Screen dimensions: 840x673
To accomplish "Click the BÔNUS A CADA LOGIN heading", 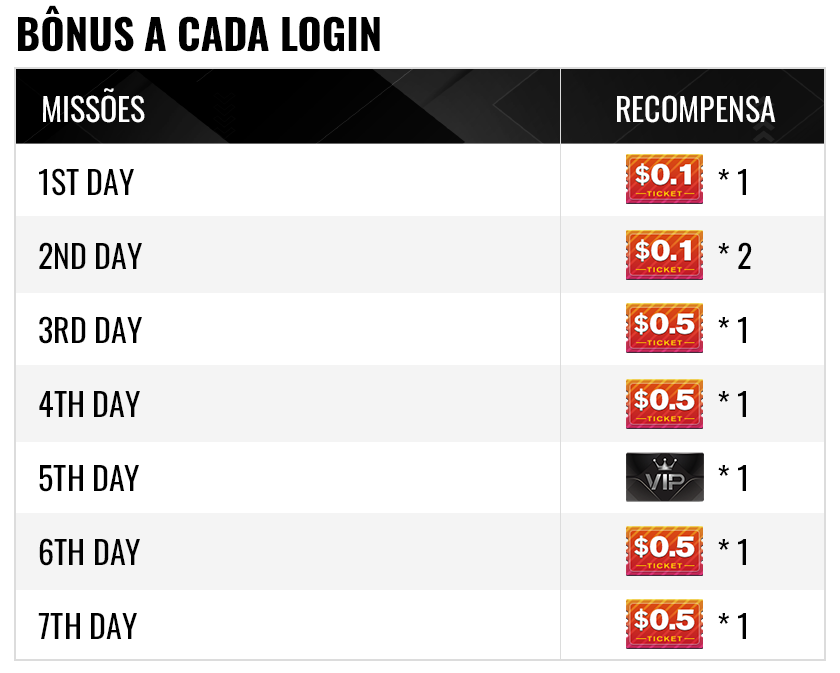I will [199, 33].
